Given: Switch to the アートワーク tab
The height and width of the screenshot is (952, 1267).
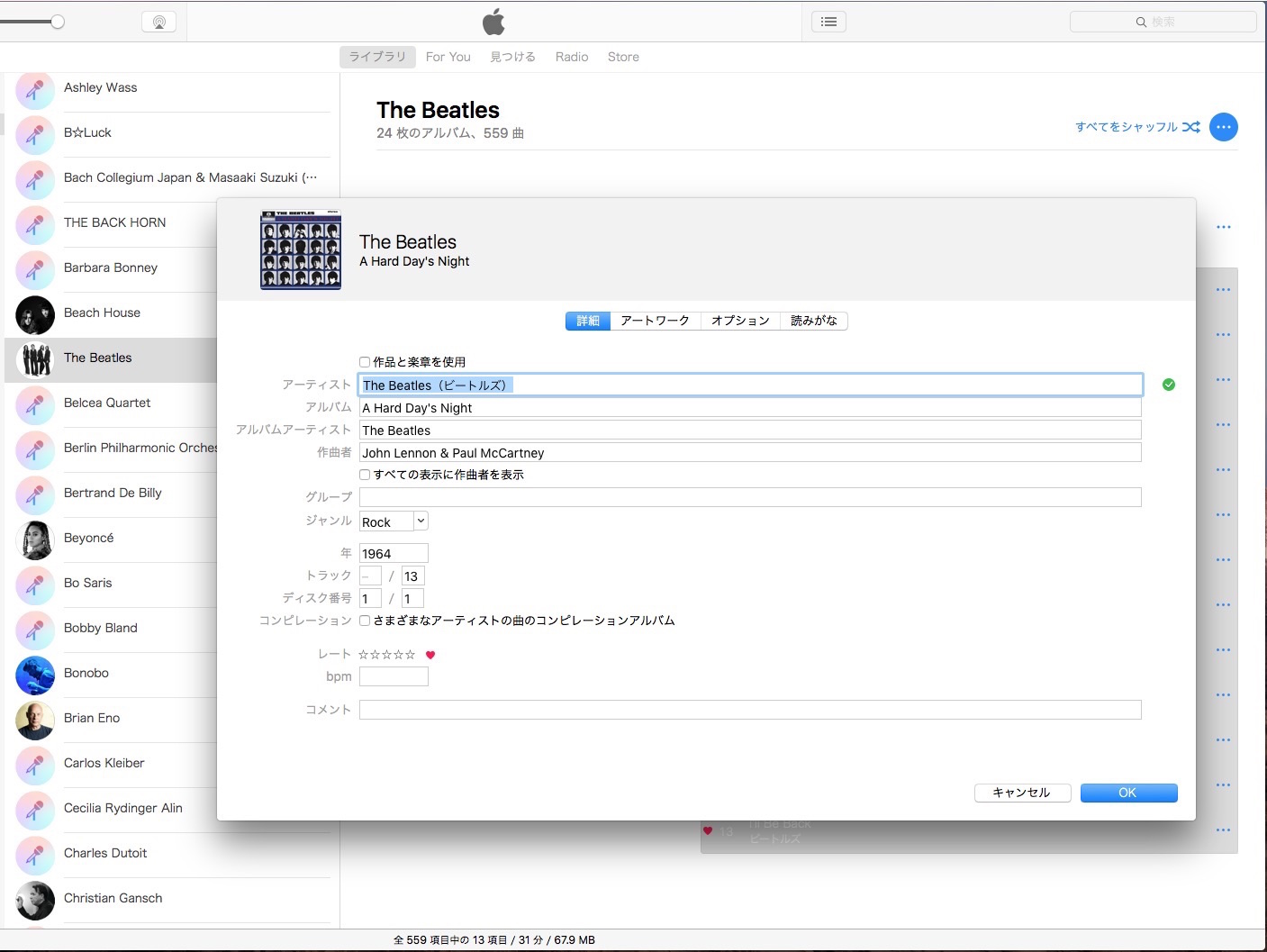Looking at the screenshot, I should tap(655, 321).
